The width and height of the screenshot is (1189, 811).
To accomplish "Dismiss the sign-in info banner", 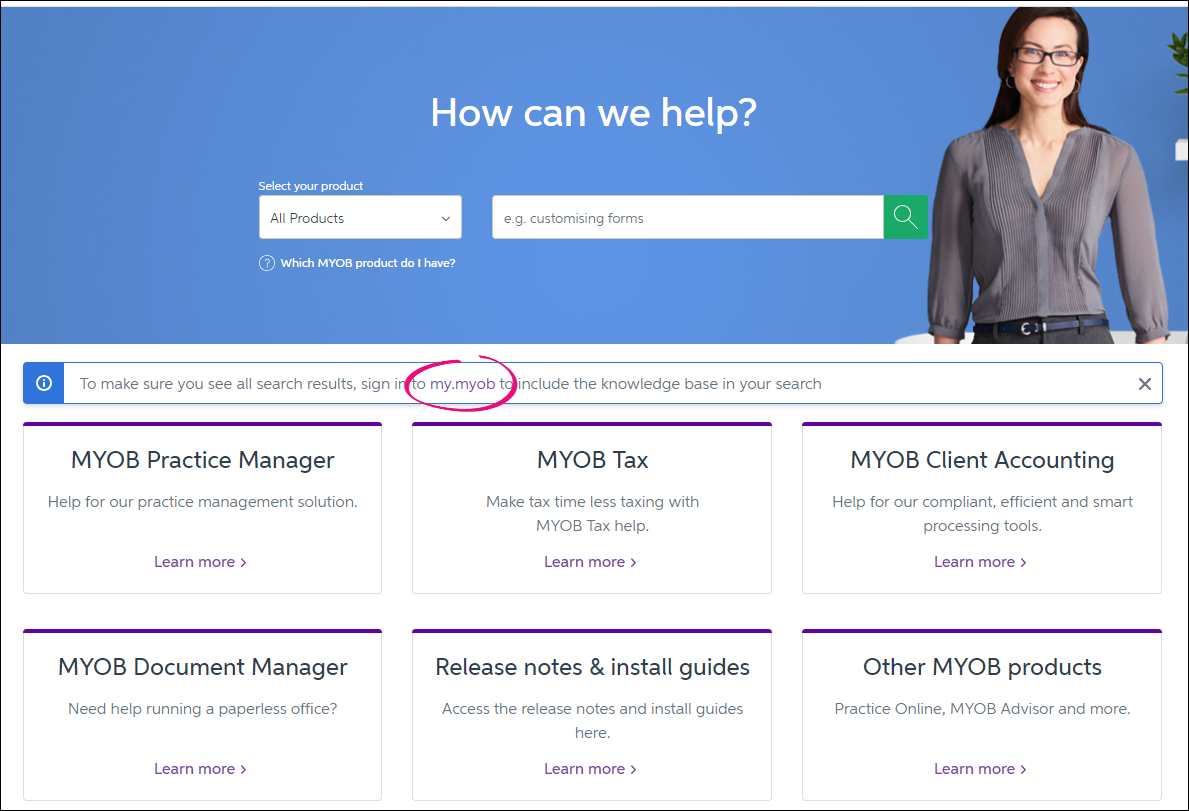I will (1145, 384).
